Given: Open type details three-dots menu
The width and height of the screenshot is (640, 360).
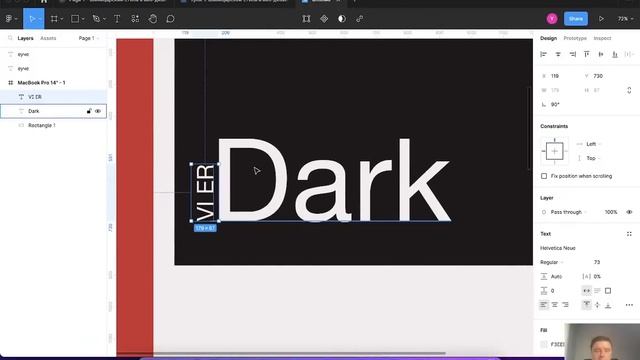Looking at the screenshot, I should [x=629, y=305].
